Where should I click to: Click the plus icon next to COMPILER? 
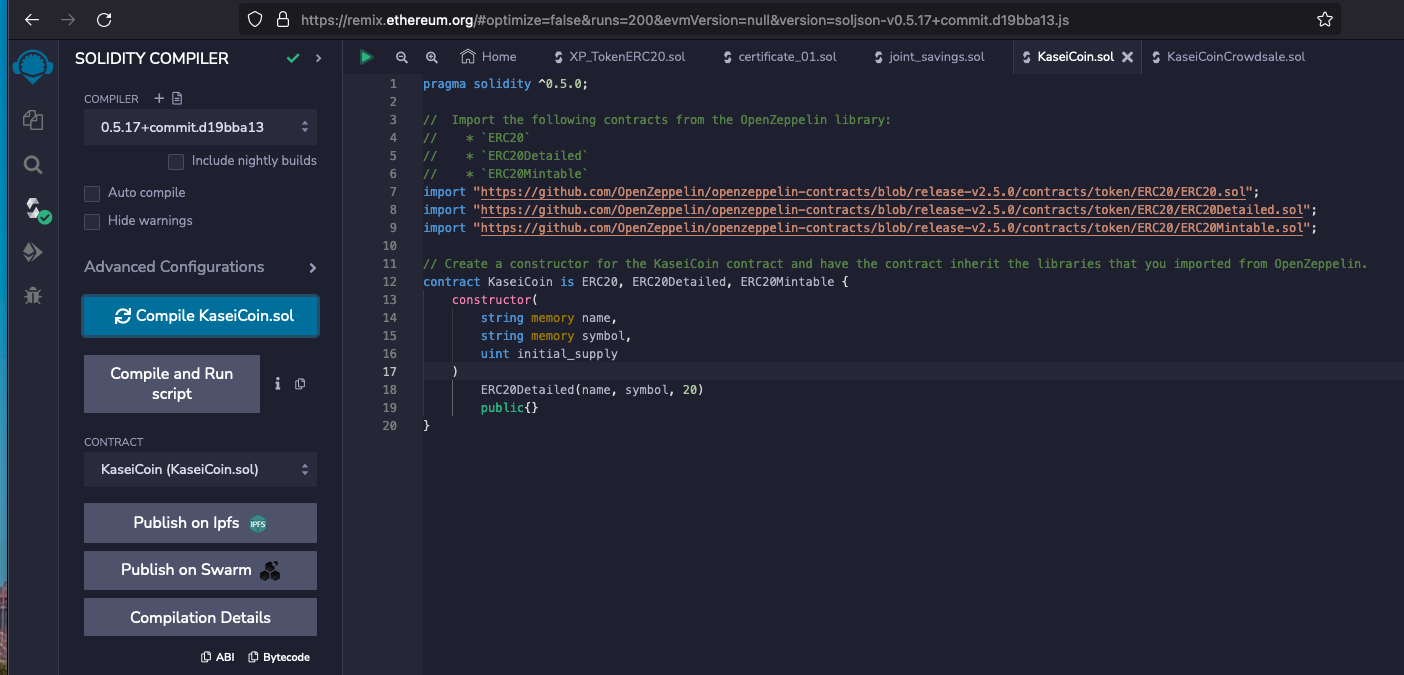pyautogui.click(x=158, y=98)
